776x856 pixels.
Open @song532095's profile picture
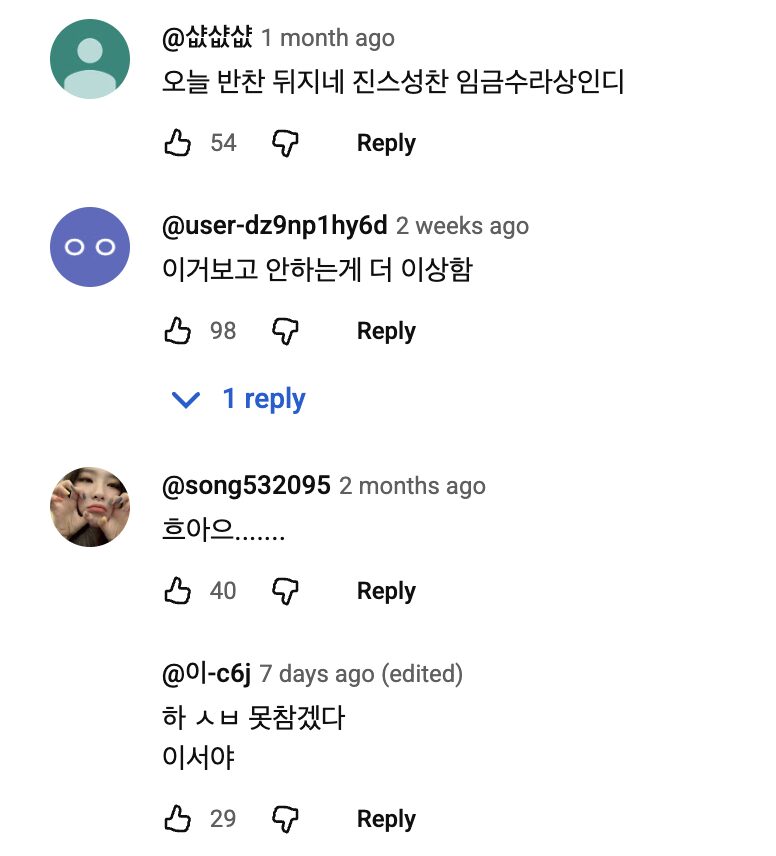tap(90, 507)
